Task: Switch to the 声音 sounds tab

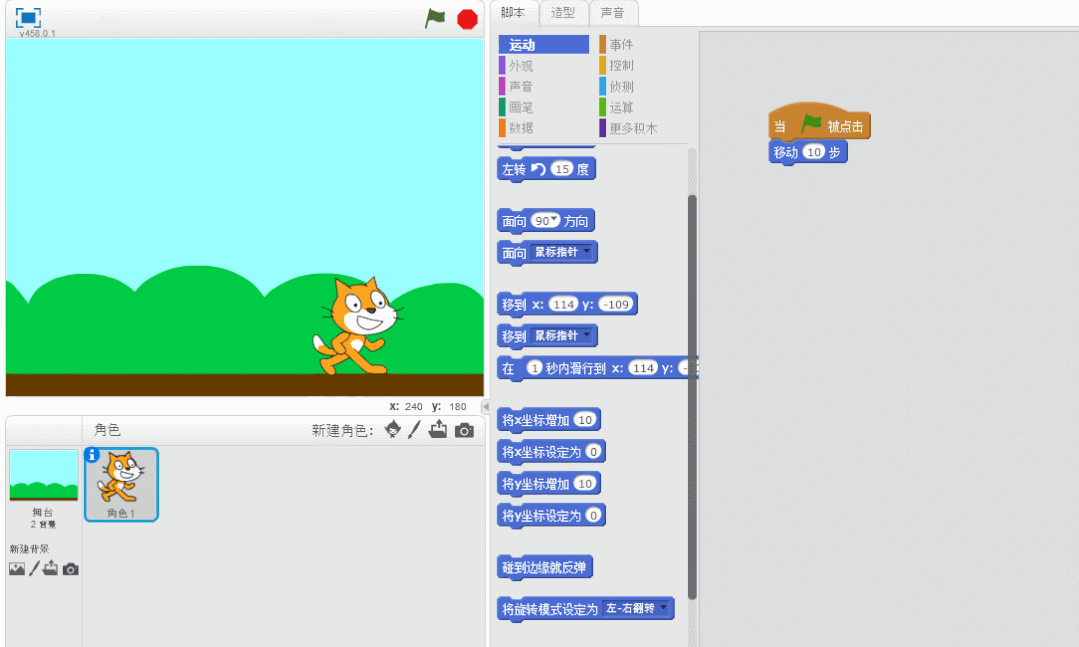Action: (612, 12)
